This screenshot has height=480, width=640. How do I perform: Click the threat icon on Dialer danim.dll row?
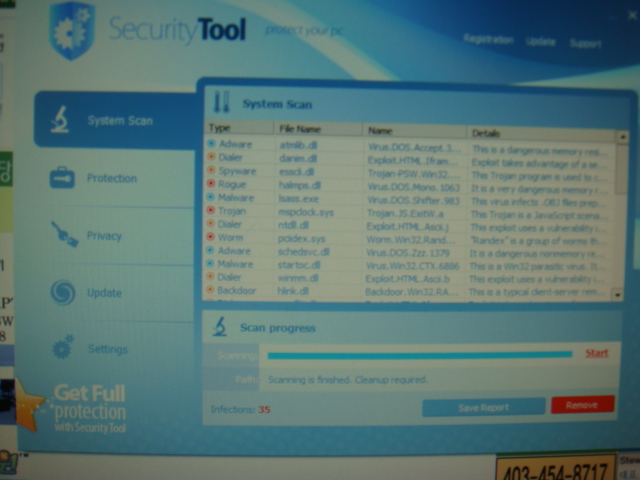[211, 156]
